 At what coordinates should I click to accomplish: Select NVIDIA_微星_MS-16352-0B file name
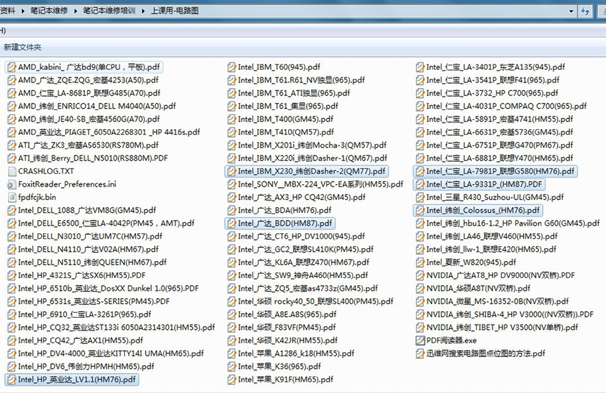(x=497, y=301)
